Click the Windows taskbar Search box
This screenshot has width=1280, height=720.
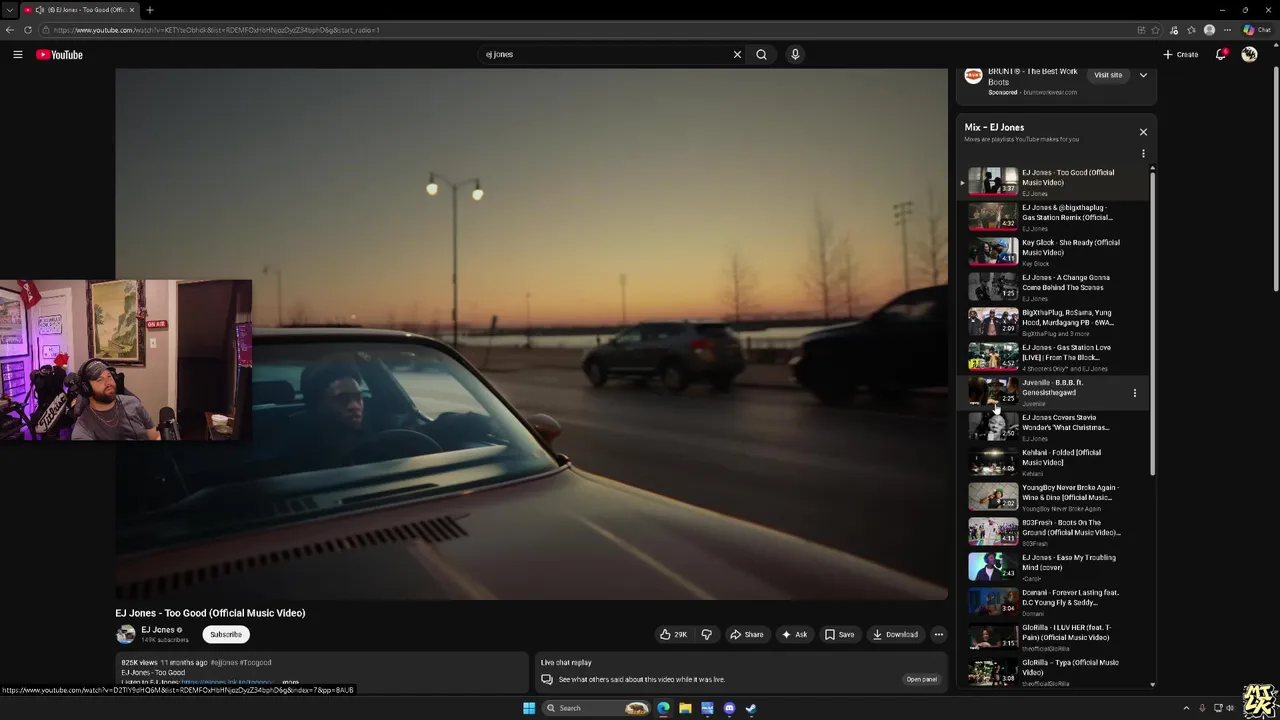tap(596, 708)
